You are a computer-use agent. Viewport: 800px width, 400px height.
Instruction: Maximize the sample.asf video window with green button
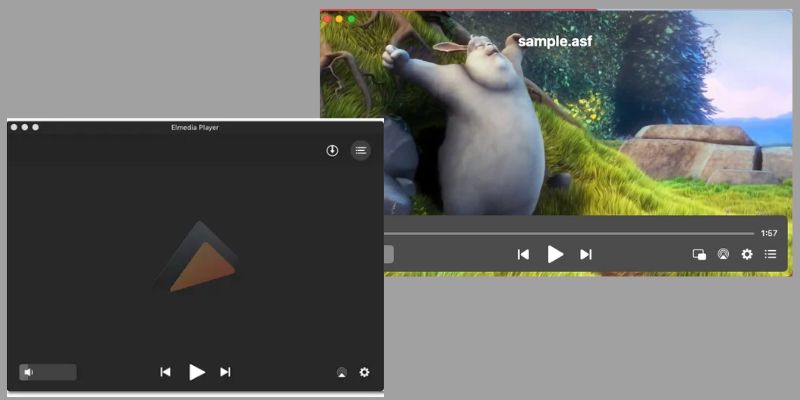point(352,19)
